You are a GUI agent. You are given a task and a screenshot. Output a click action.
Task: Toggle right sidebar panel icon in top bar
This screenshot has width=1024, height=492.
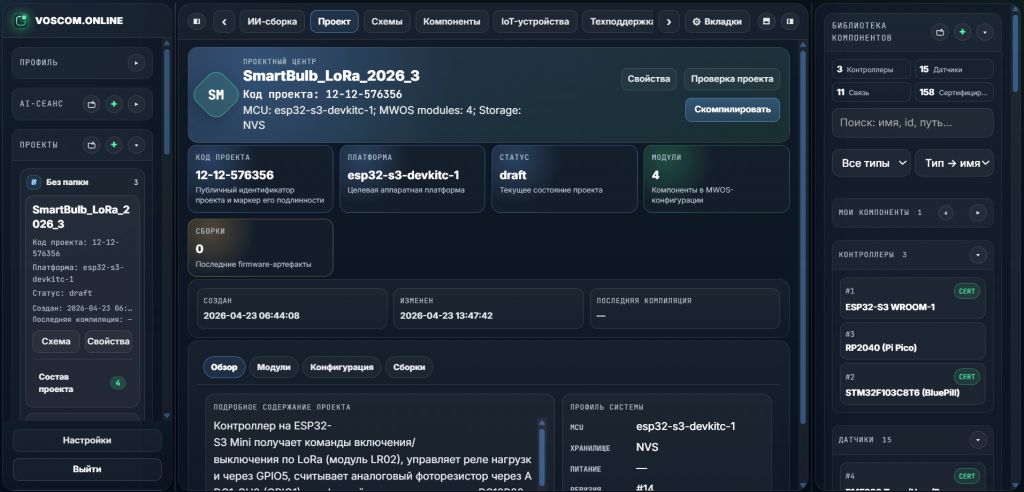tap(790, 22)
